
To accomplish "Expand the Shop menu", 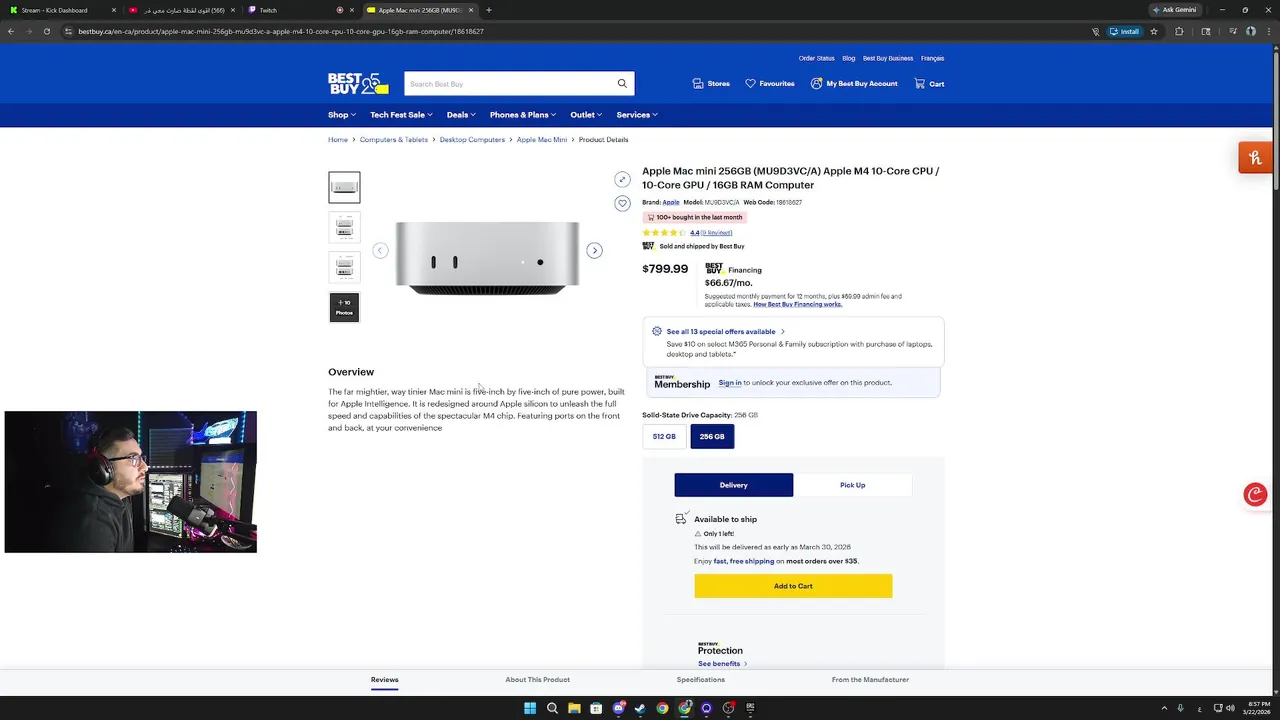I will [x=342, y=115].
